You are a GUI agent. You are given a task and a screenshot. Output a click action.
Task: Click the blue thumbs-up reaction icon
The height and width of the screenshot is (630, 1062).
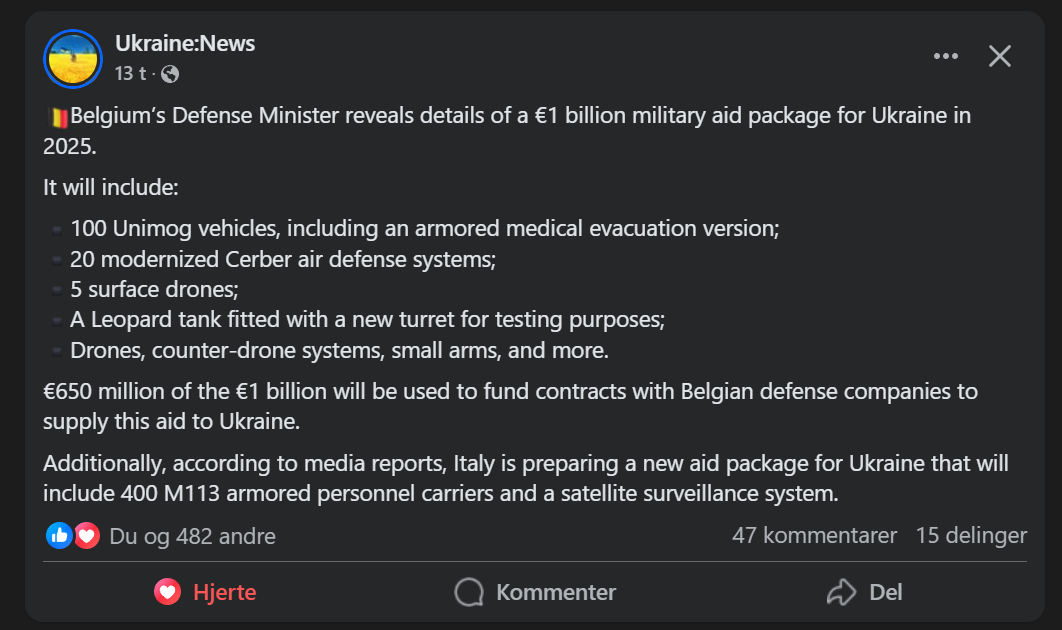pyautogui.click(x=59, y=536)
